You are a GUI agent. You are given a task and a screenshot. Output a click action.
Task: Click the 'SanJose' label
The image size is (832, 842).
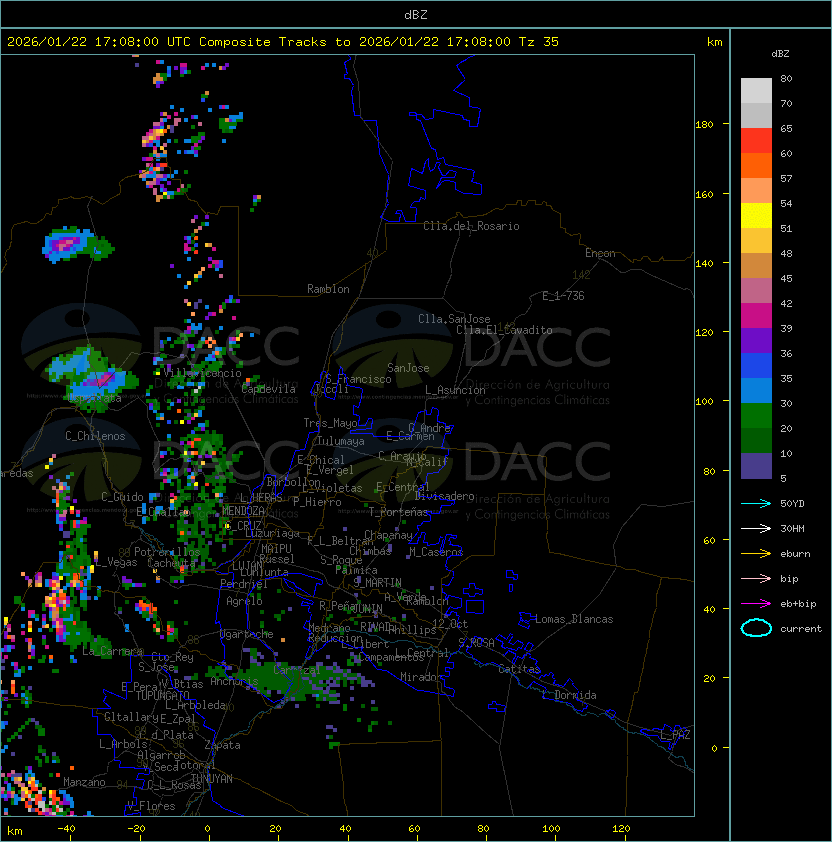click(408, 368)
